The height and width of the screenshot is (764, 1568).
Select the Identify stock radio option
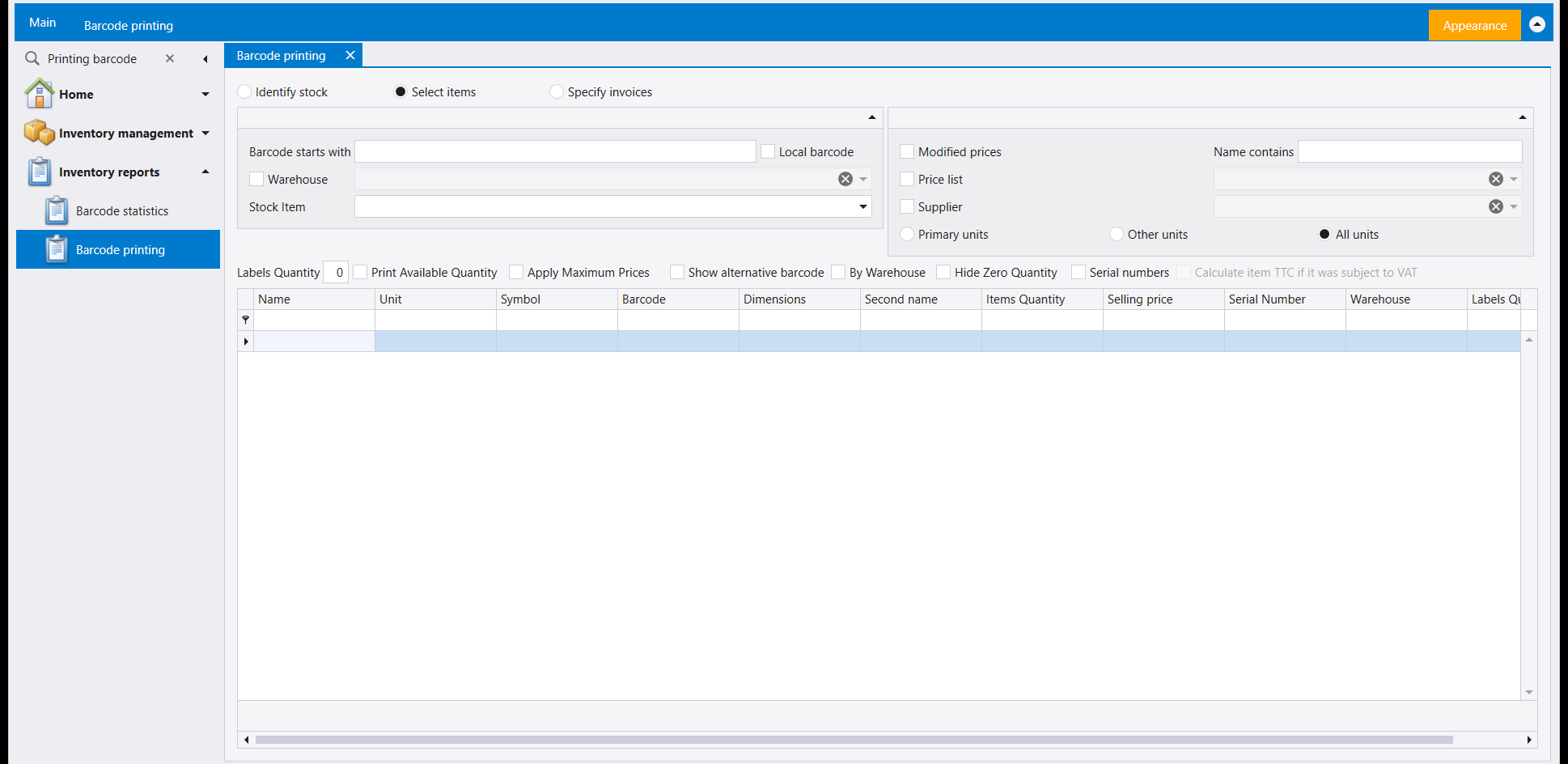pyautogui.click(x=244, y=91)
